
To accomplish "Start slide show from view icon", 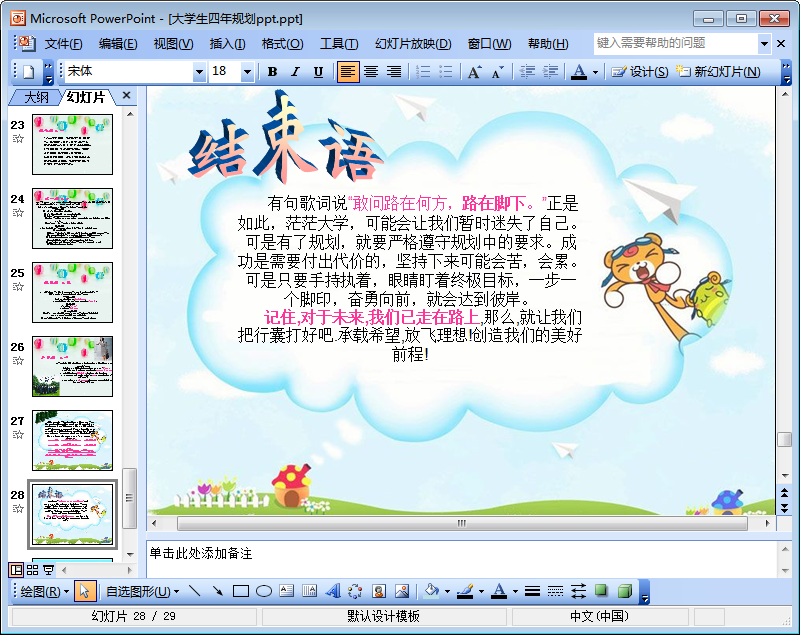I will [48, 570].
